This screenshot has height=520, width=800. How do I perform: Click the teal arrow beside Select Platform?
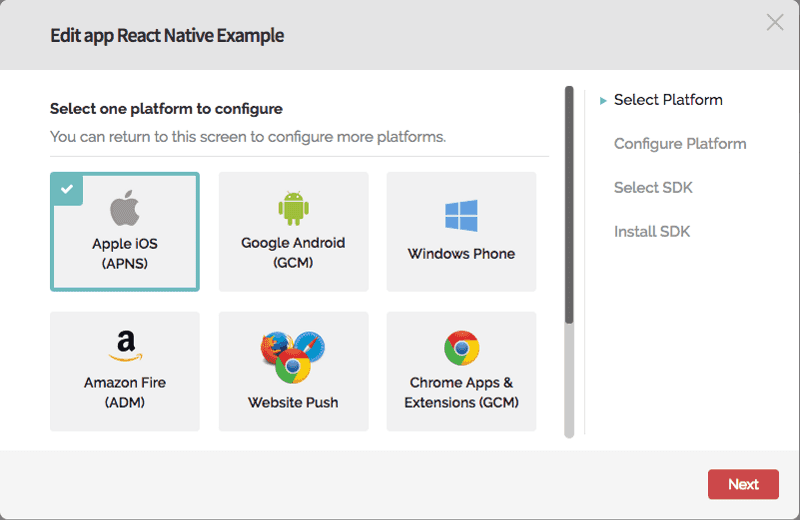pos(603,101)
